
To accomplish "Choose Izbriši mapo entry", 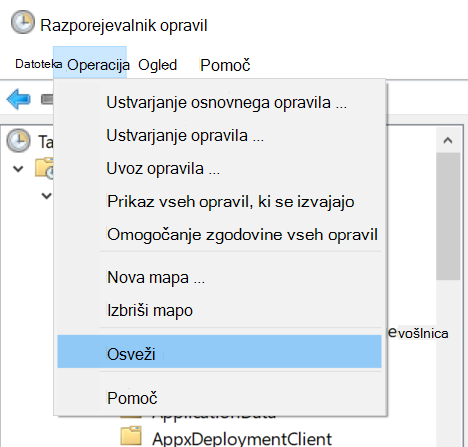I will (219, 310).
